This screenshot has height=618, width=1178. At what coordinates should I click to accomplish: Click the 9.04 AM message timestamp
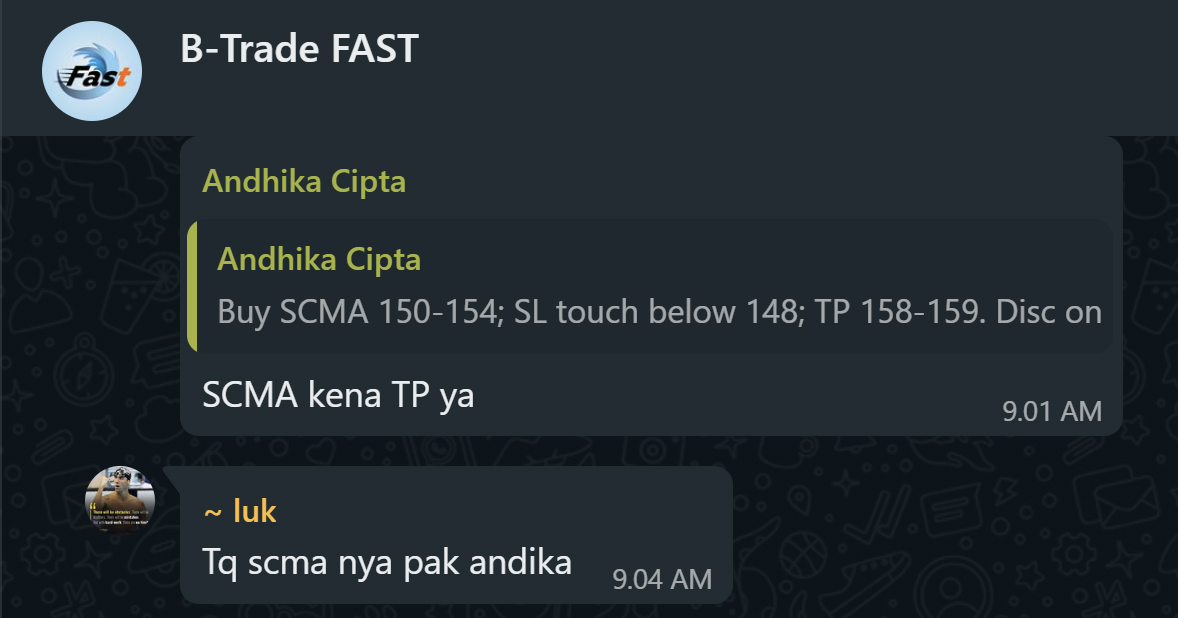tap(662, 579)
